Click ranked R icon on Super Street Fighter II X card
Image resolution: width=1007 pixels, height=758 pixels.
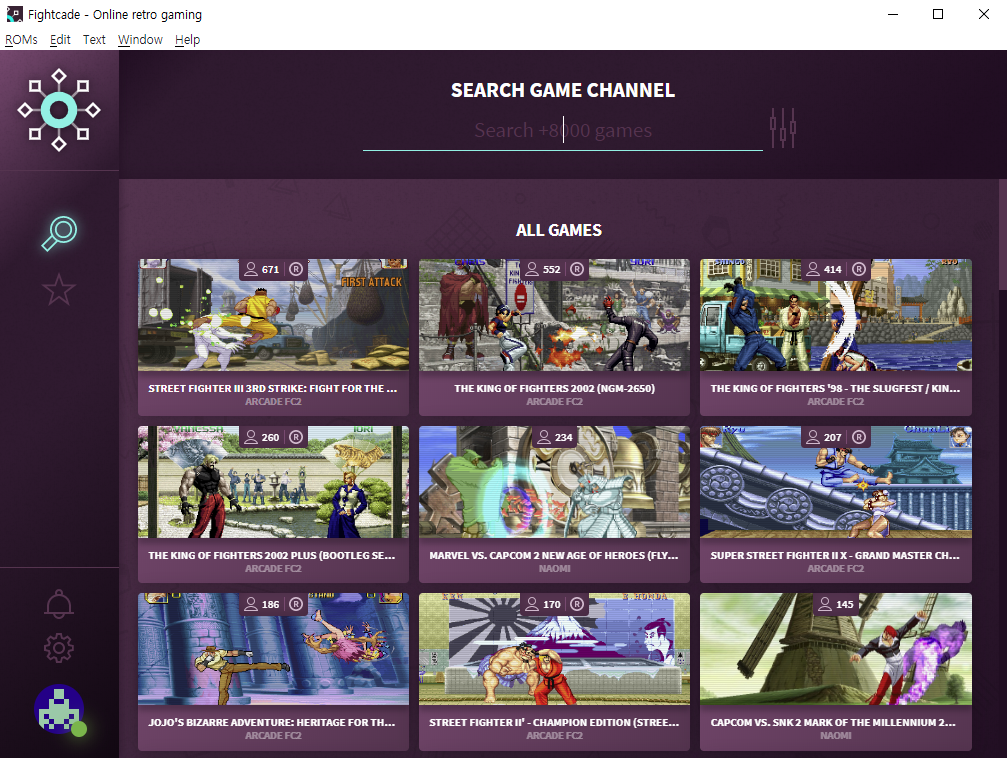coord(859,437)
